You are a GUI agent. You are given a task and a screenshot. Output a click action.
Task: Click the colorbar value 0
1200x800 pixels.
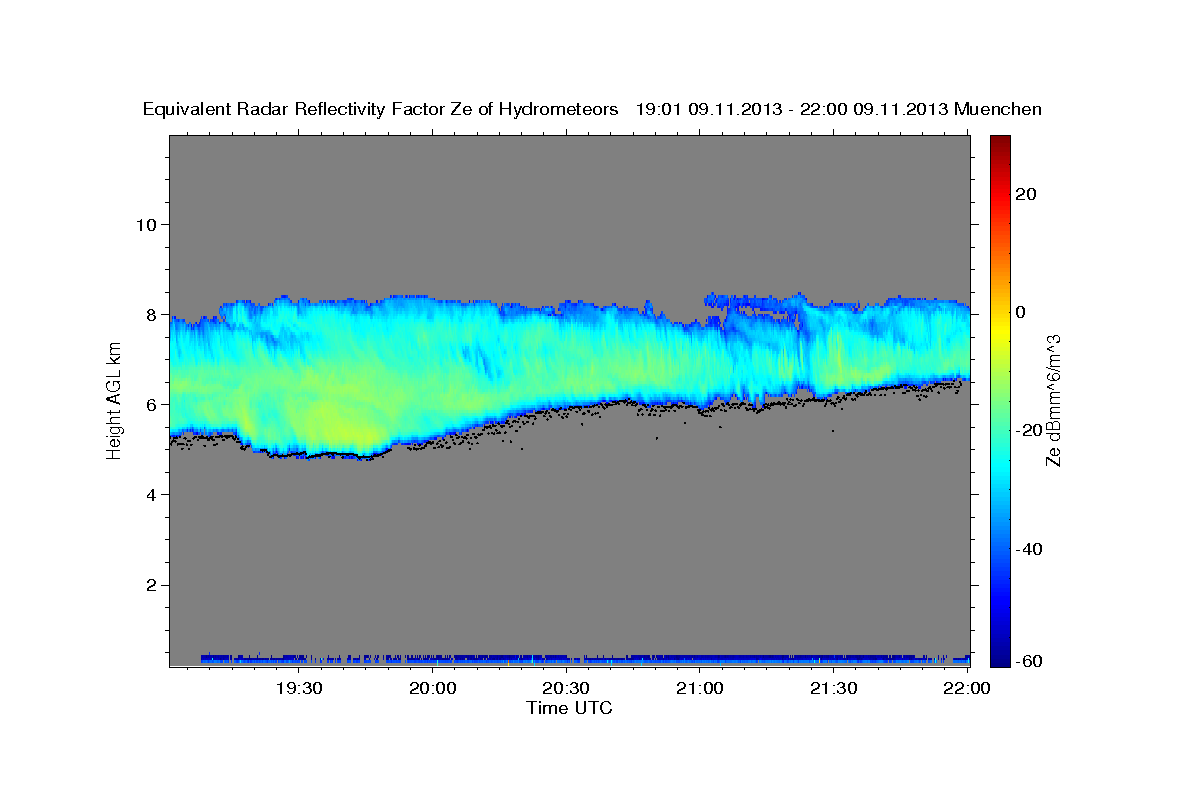coord(1021,312)
